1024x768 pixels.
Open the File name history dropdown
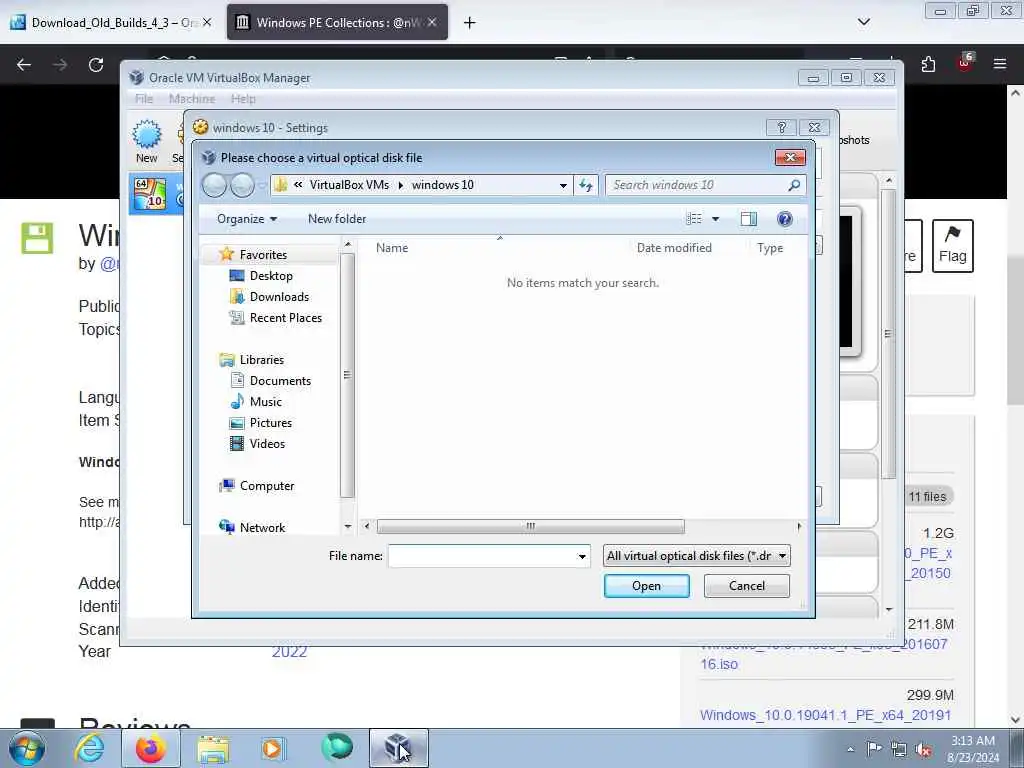[582, 556]
